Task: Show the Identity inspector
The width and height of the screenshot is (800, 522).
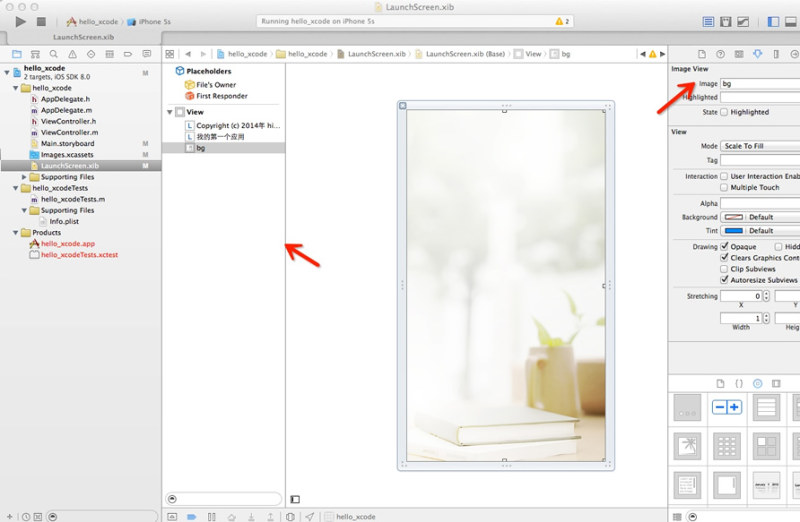Action: [x=739, y=54]
